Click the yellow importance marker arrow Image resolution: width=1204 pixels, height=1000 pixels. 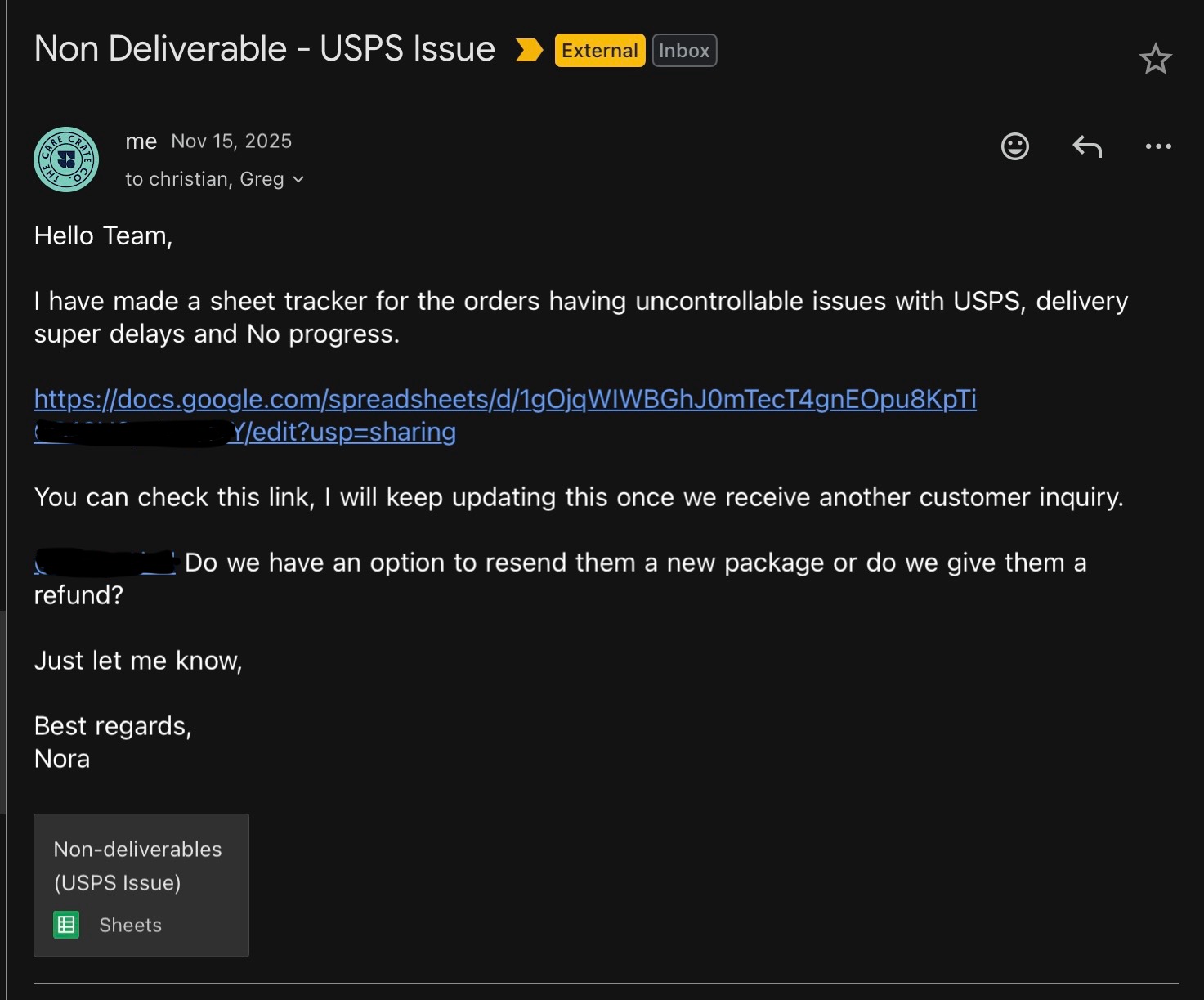(x=529, y=51)
